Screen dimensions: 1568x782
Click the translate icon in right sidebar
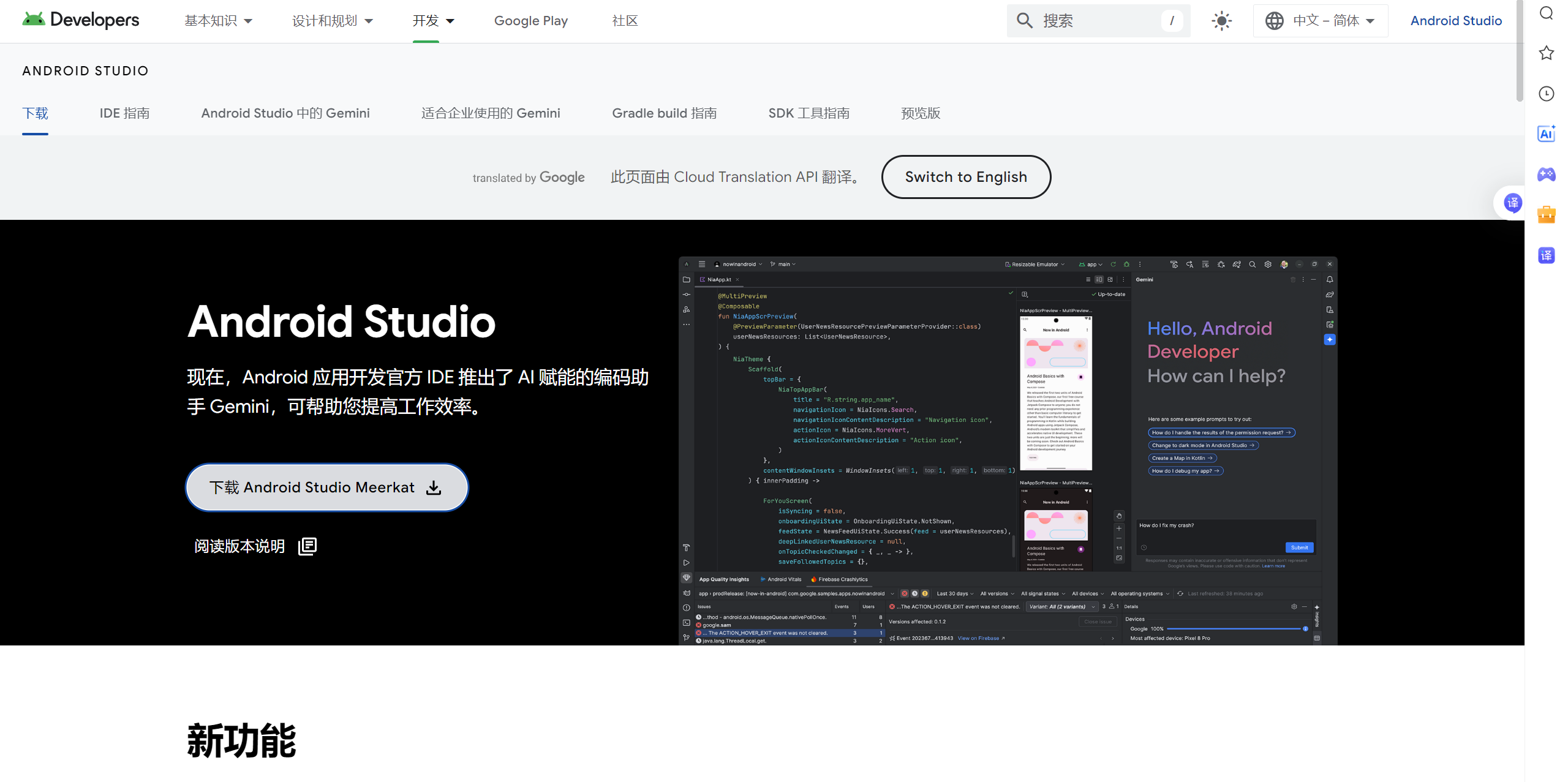[1546, 255]
